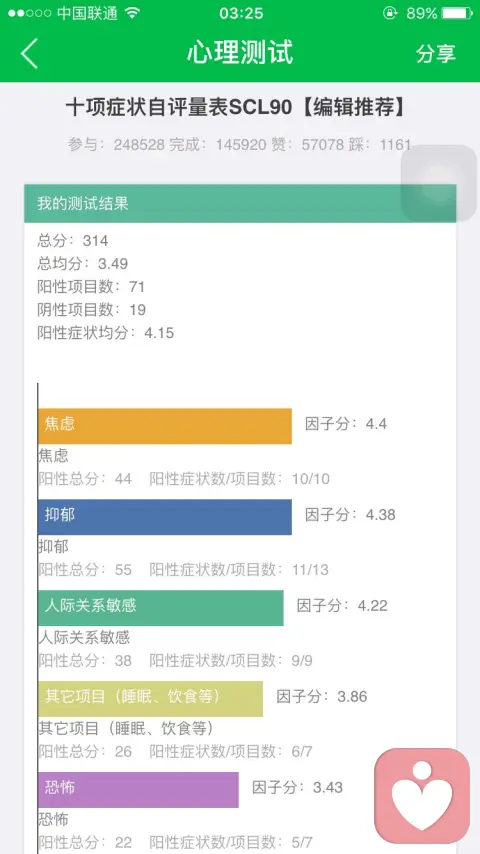This screenshot has width=480, height=854.
Task: Tap the gray AssistiveTouch floating button
Action: (439, 183)
